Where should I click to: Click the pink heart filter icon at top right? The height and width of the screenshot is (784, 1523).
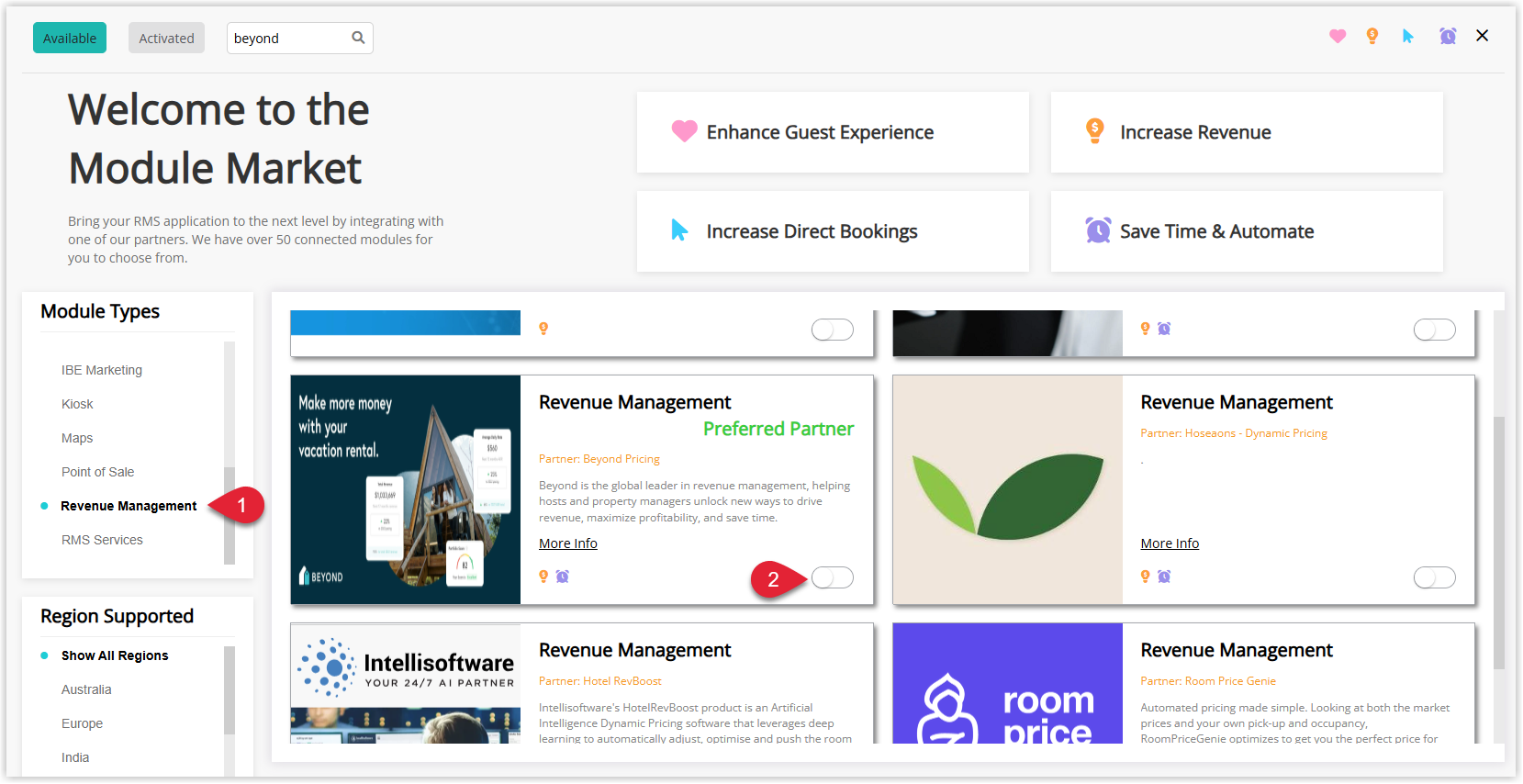tap(1338, 37)
